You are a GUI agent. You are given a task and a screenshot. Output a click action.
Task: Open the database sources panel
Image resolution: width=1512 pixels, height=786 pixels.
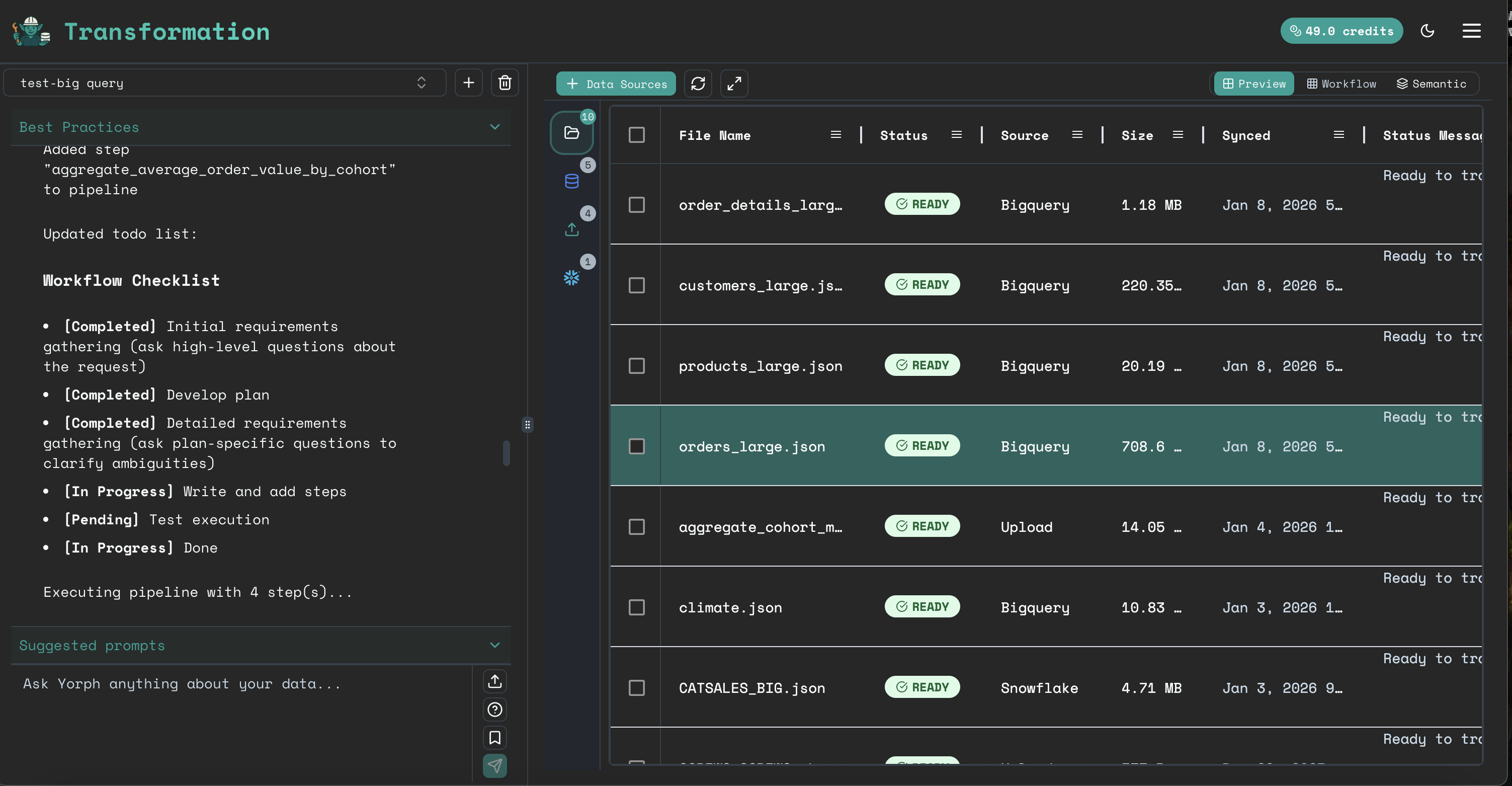click(571, 181)
